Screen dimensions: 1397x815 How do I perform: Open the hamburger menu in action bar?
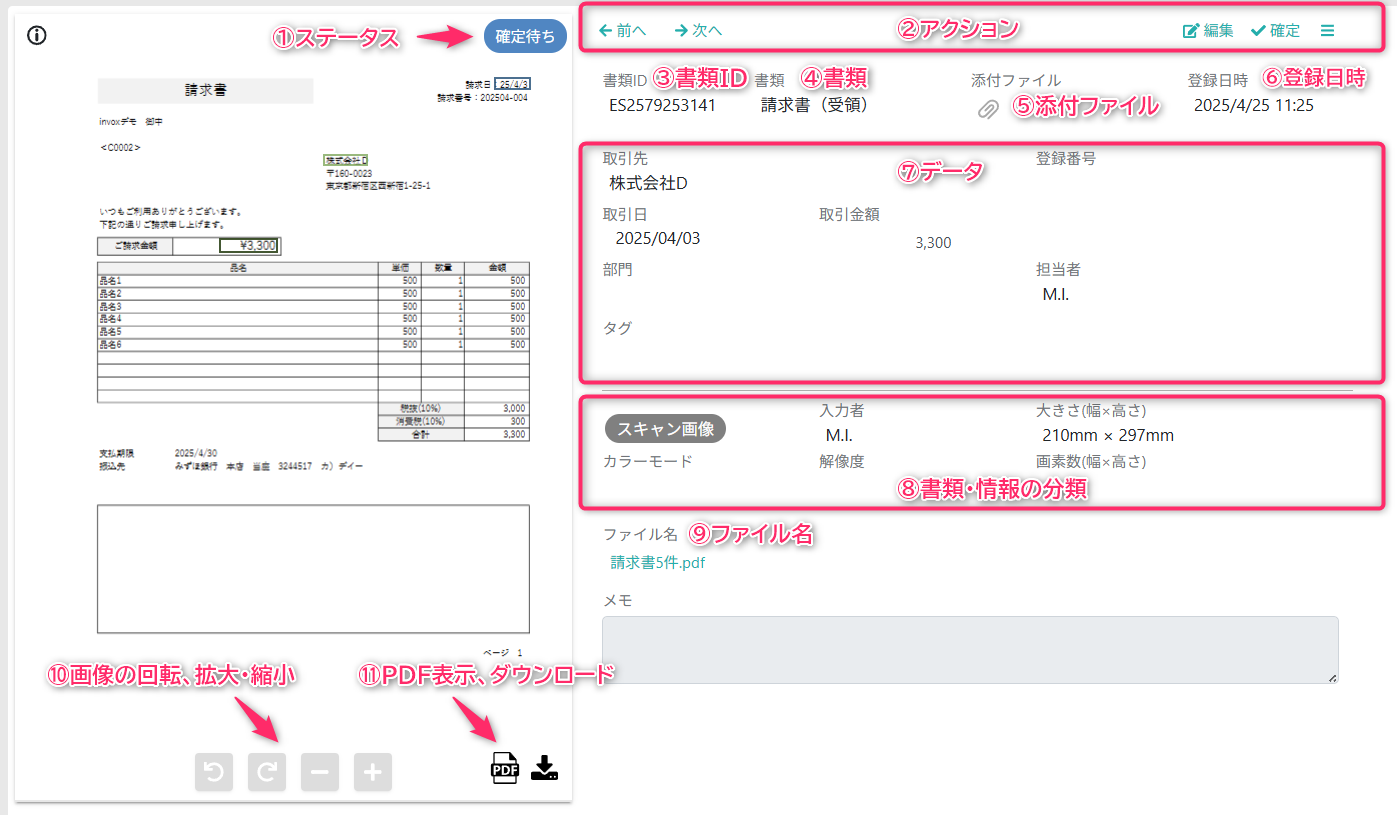tap(1327, 31)
